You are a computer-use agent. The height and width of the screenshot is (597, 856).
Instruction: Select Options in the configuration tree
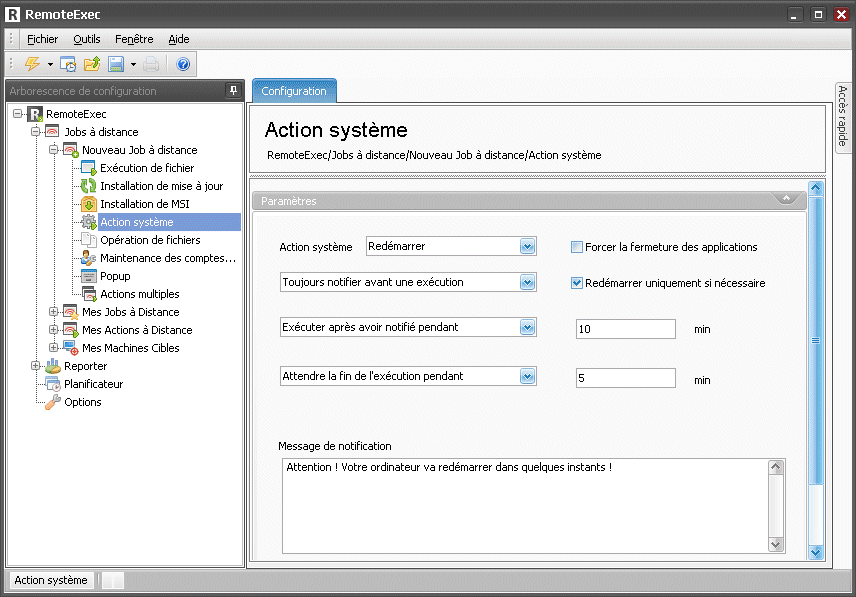pos(83,402)
